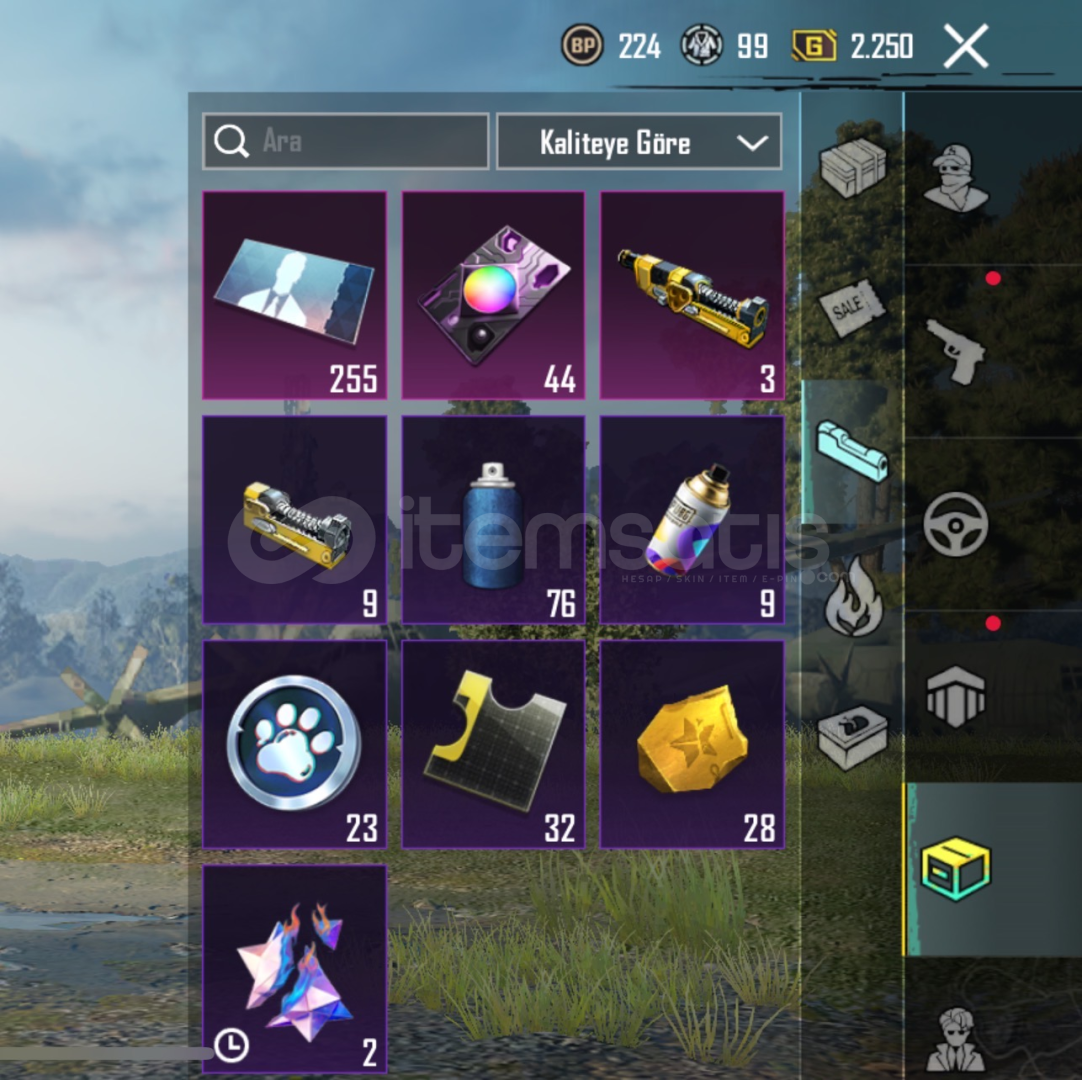Open the supply crate tab icon

(853, 167)
